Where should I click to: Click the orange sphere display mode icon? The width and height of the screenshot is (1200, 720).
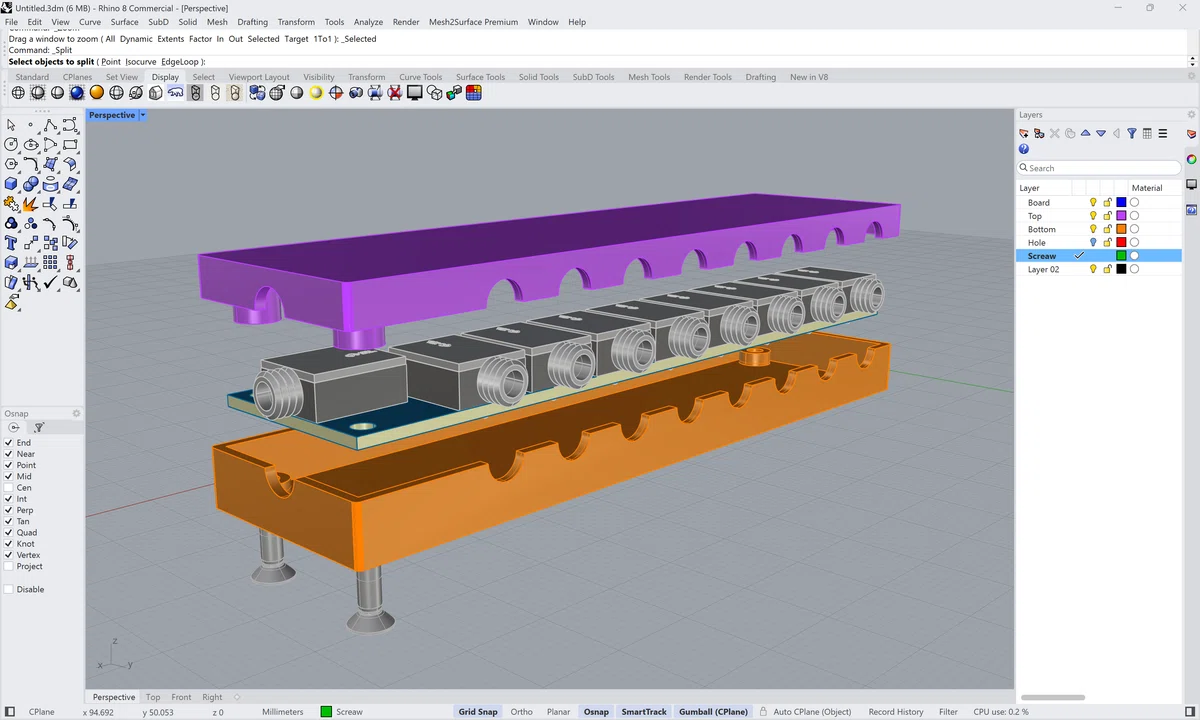pyautogui.click(x=96, y=93)
